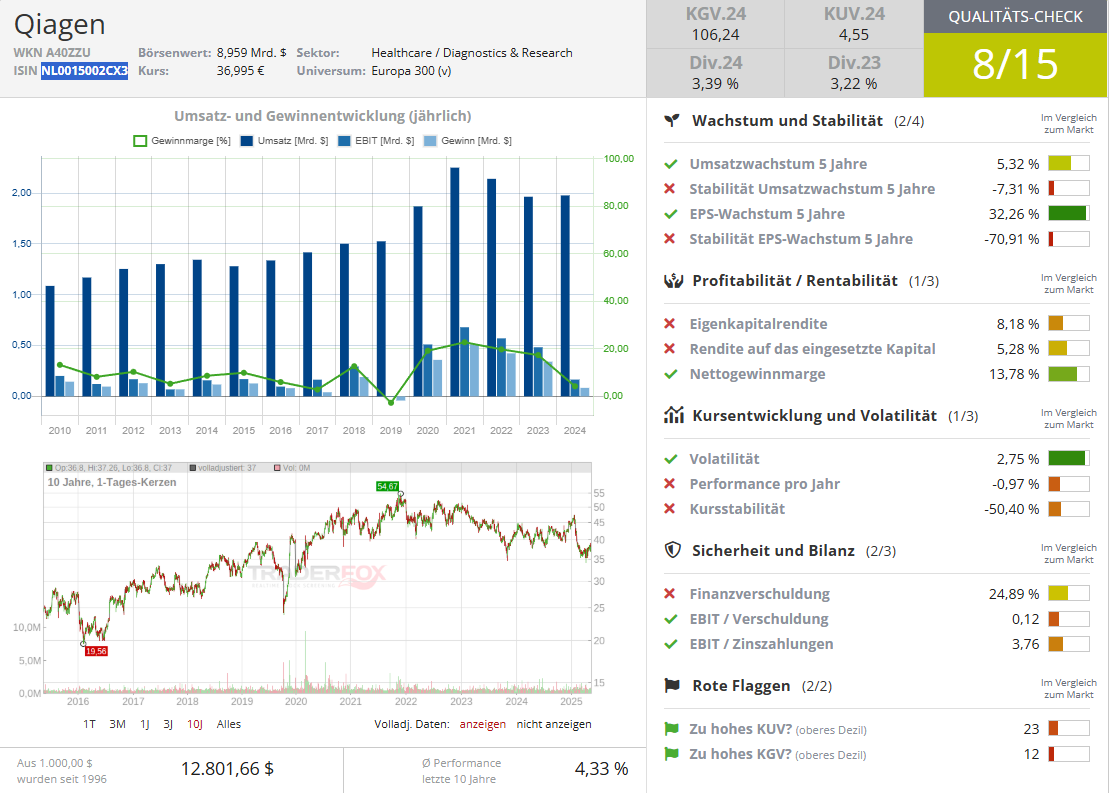Click the 19,56 low marker on price chart
The height and width of the screenshot is (793, 1109).
click(x=96, y=652)
